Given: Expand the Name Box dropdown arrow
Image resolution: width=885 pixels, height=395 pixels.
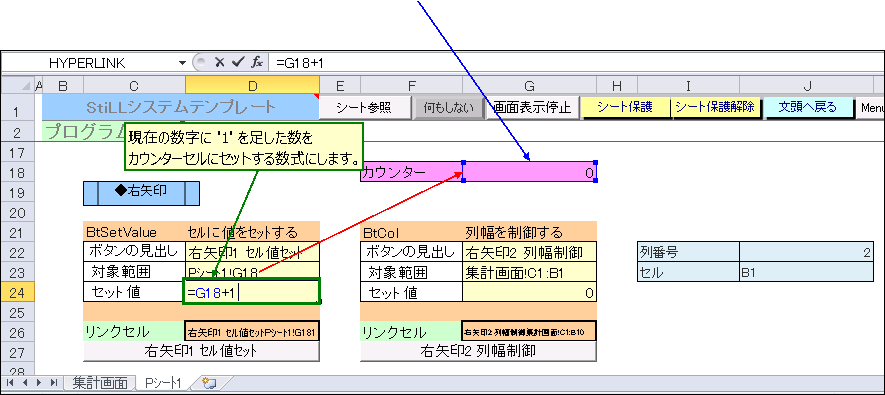Looking at the screenshot, I should click(x=182, y=62).
